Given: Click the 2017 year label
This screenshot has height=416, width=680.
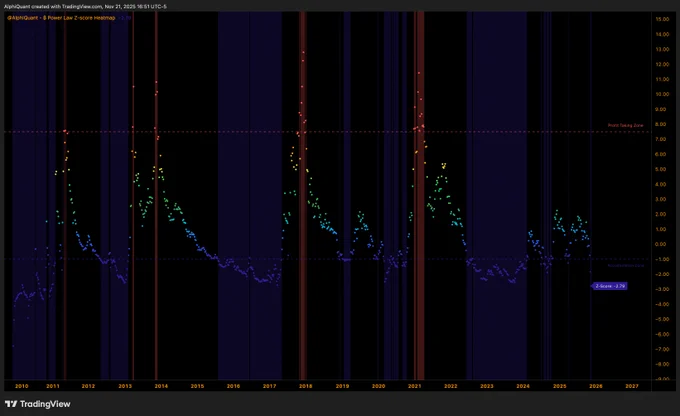Looking at the screenshot, I should click(x=269, y=386).
